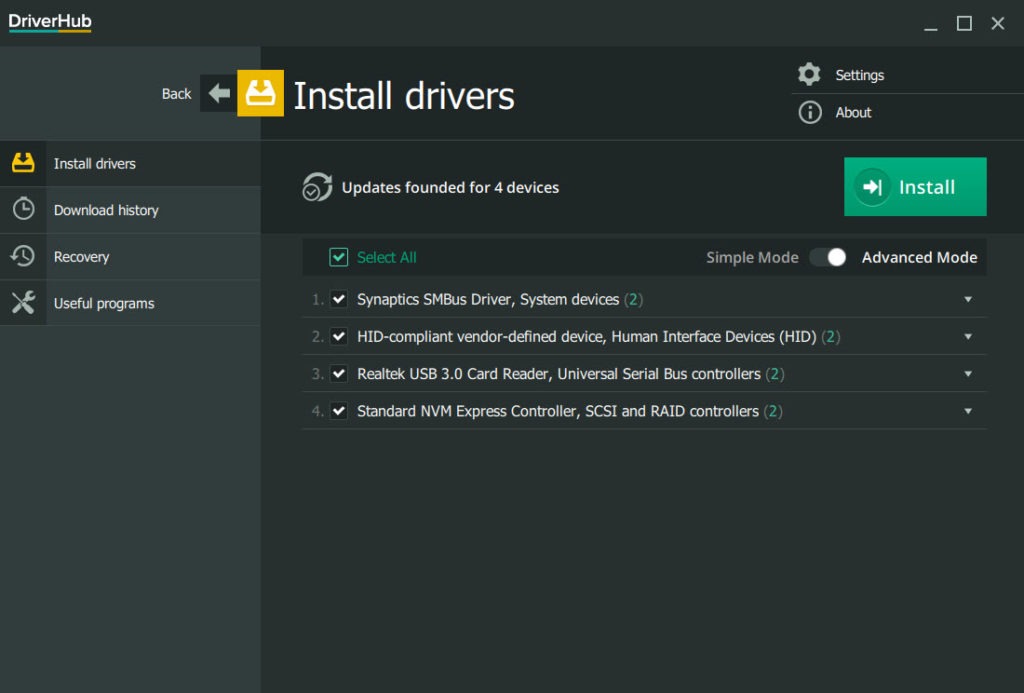1024x693 pixels.
Task: Expand the HID-compliant vendor-defined device row
Action: click(968, 336)
